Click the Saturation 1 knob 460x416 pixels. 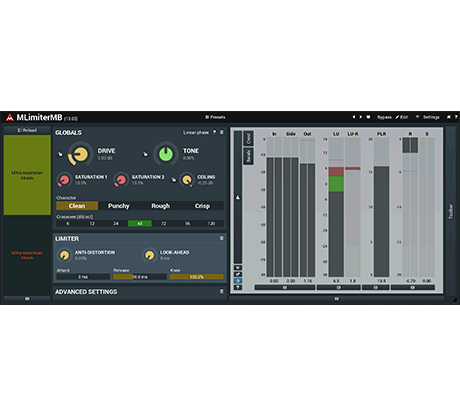(x=64, y=180)
